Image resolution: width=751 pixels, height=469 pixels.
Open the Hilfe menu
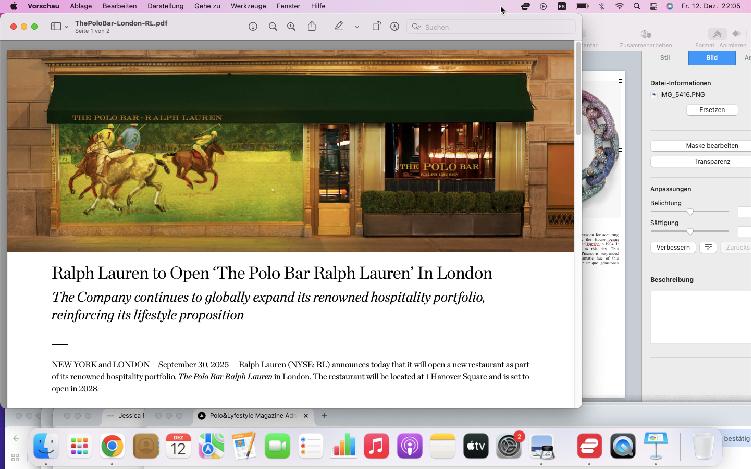click(x=318, y=6)
